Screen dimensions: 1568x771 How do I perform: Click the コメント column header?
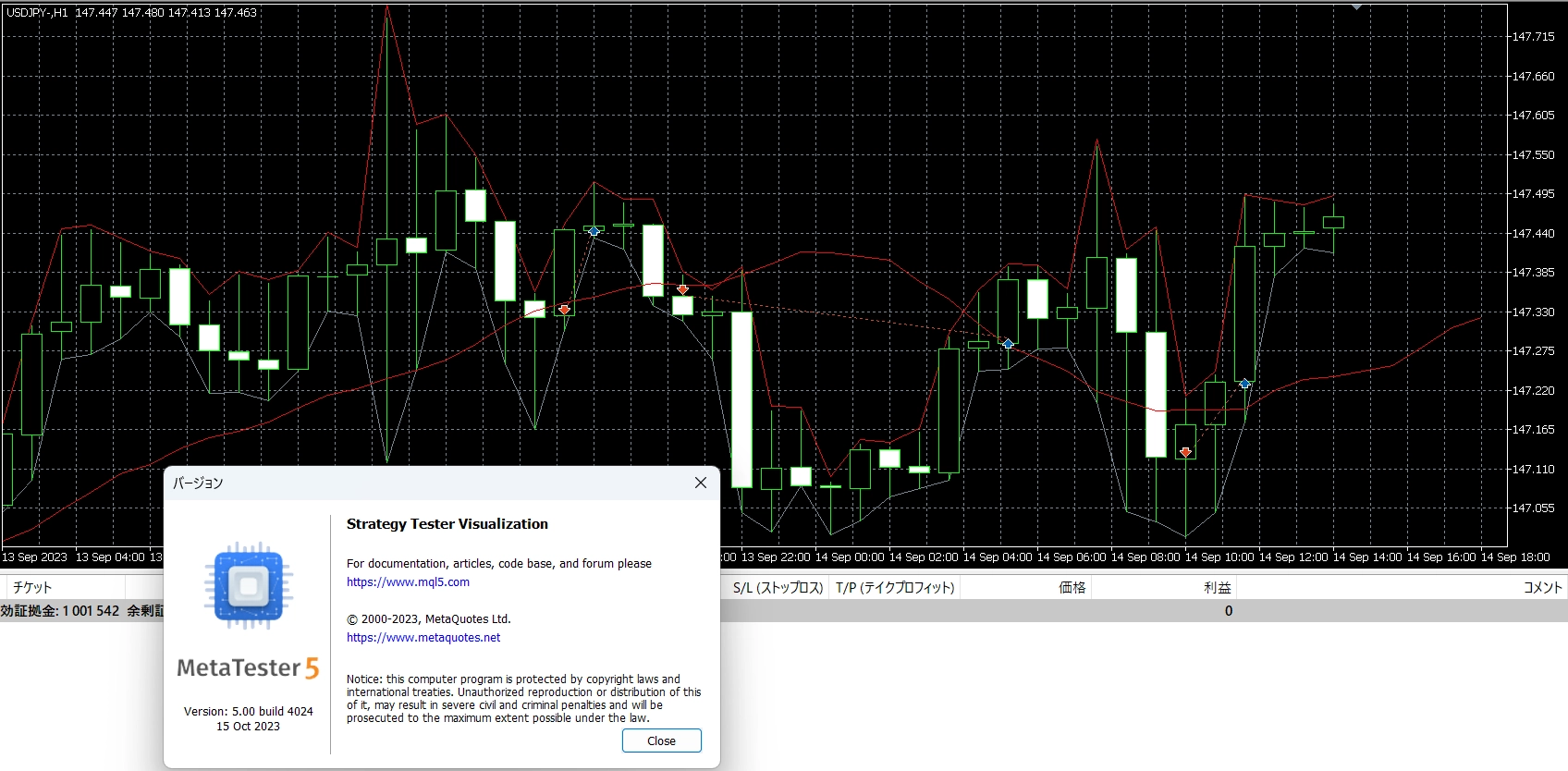[x=1541, y=587]
